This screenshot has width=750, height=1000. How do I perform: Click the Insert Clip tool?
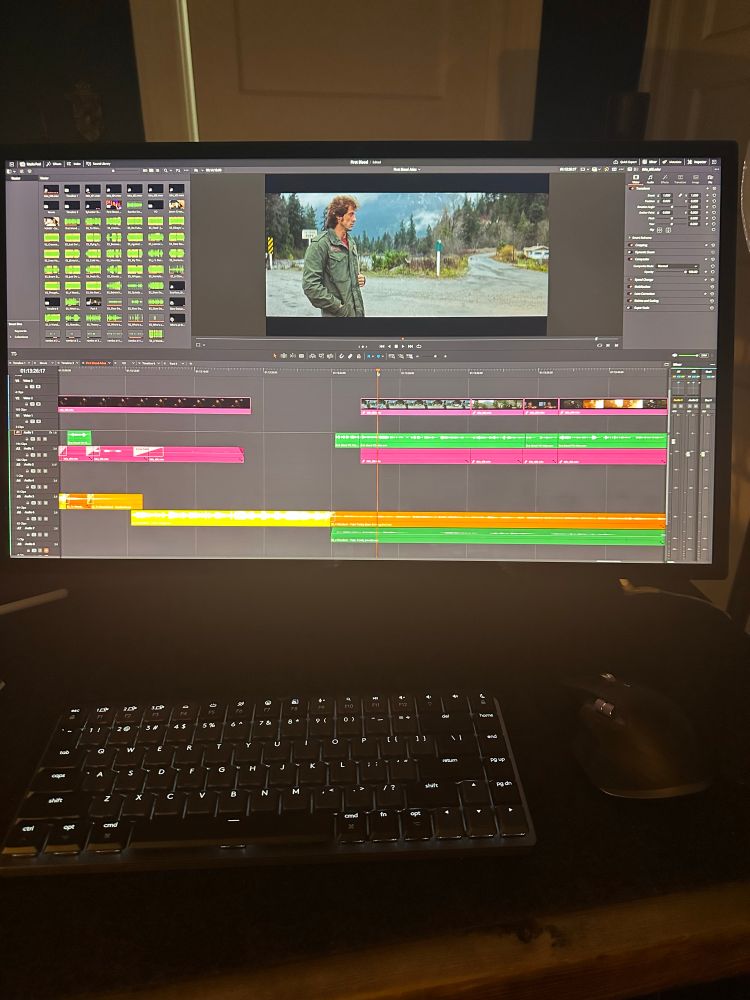pos(312,357)
